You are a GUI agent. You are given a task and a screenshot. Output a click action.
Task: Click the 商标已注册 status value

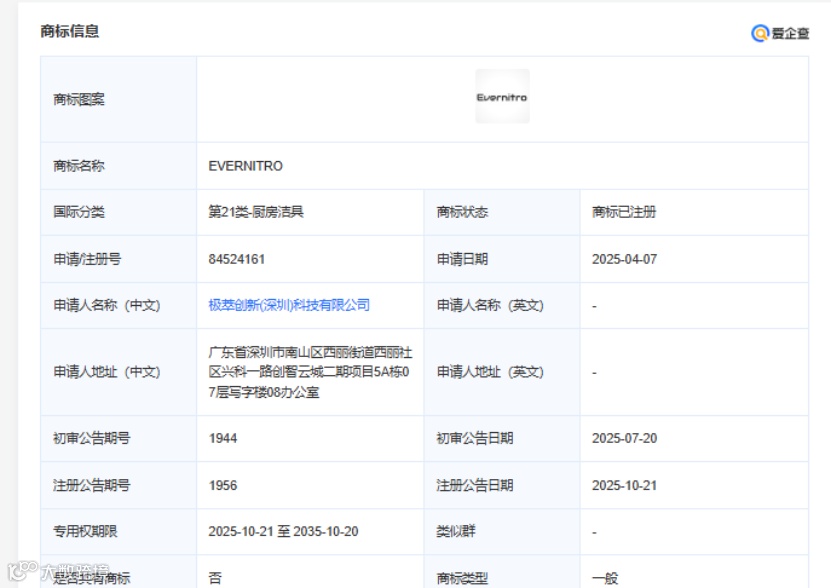[624, 212]
